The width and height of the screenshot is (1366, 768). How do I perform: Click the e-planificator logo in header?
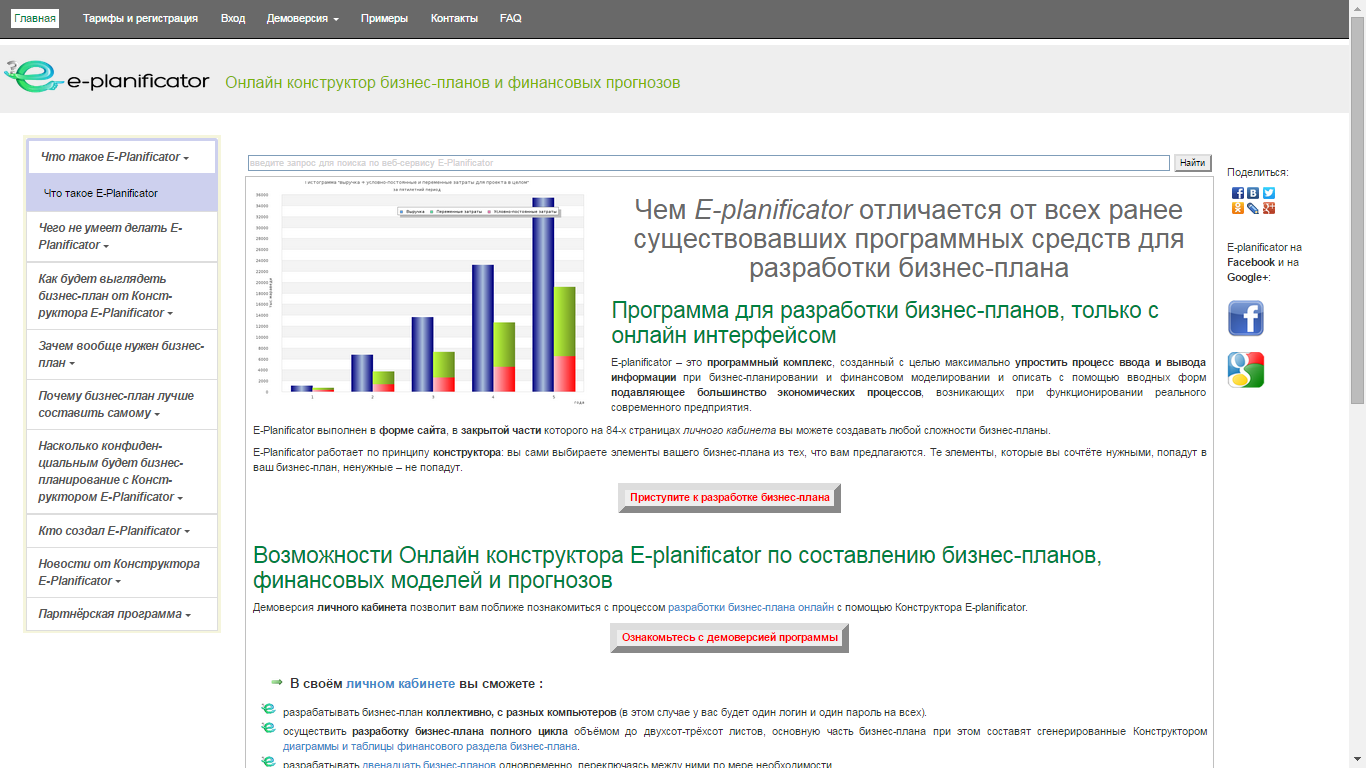[x=106, y=79]
